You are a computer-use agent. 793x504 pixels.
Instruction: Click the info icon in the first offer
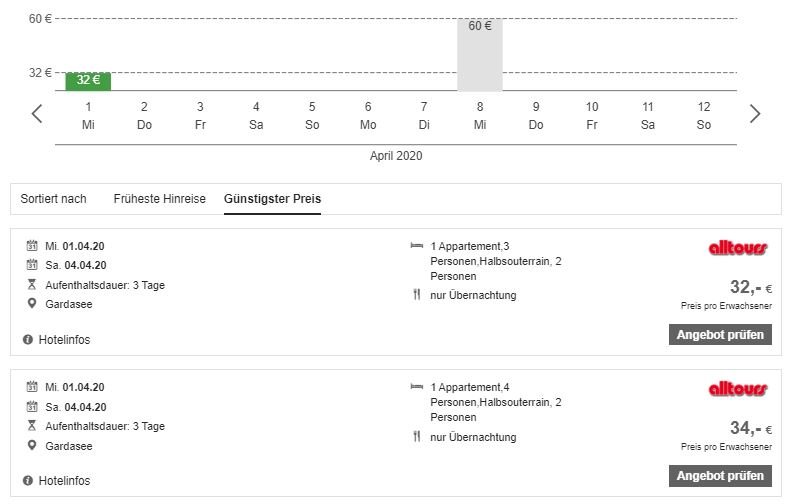click(28, 340)
